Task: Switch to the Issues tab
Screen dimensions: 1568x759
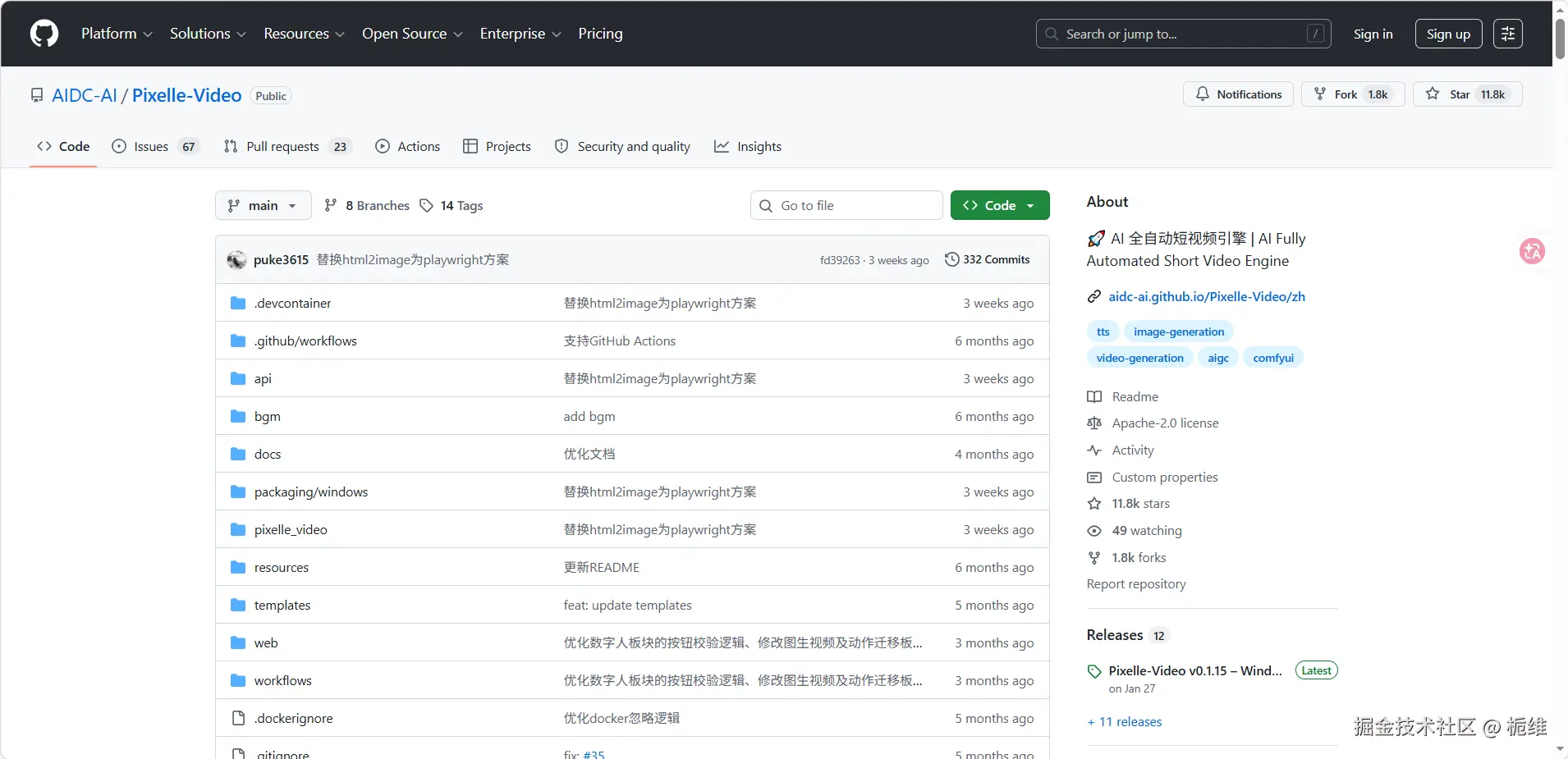Action: pos(156,146)
